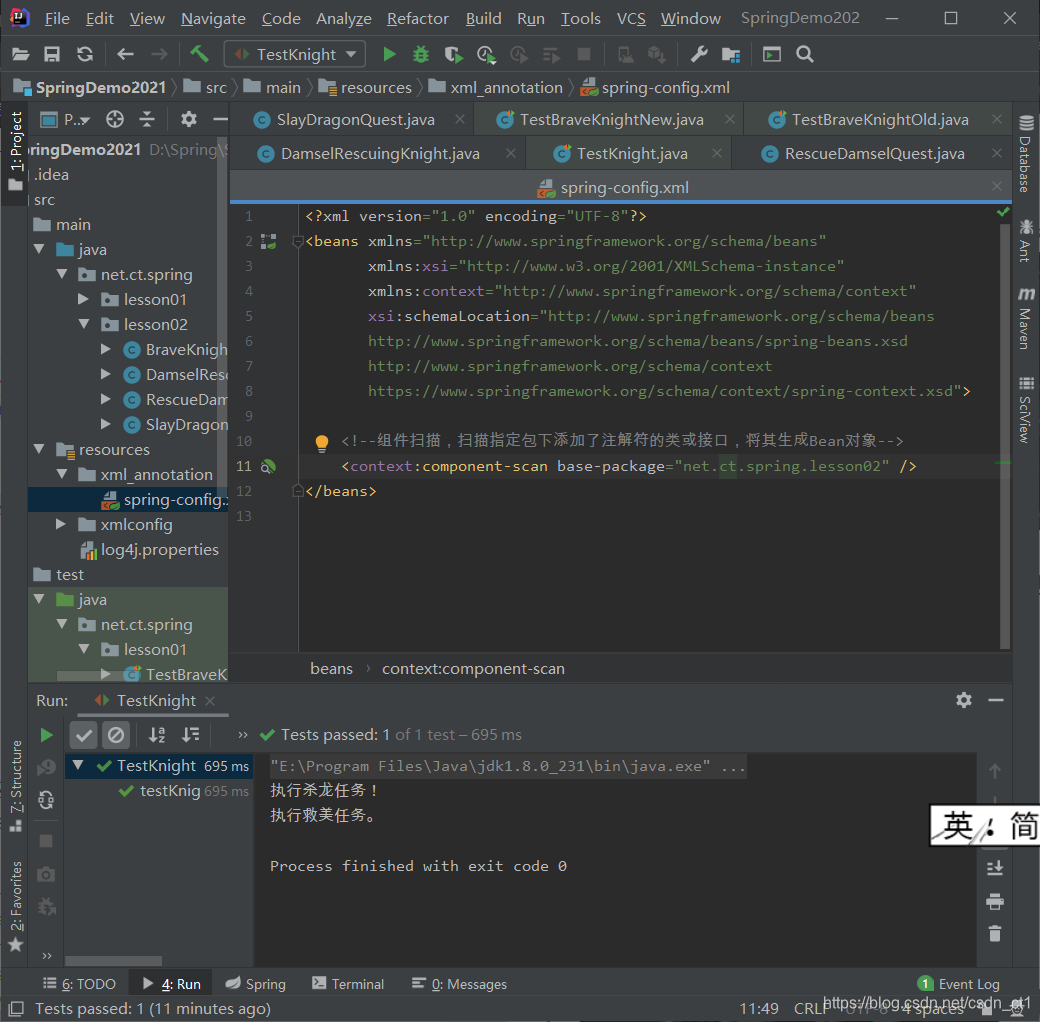The image size is (1040, 1022).
Task: Expand the lesson01 package under main
Action: [x=84, y=299]
